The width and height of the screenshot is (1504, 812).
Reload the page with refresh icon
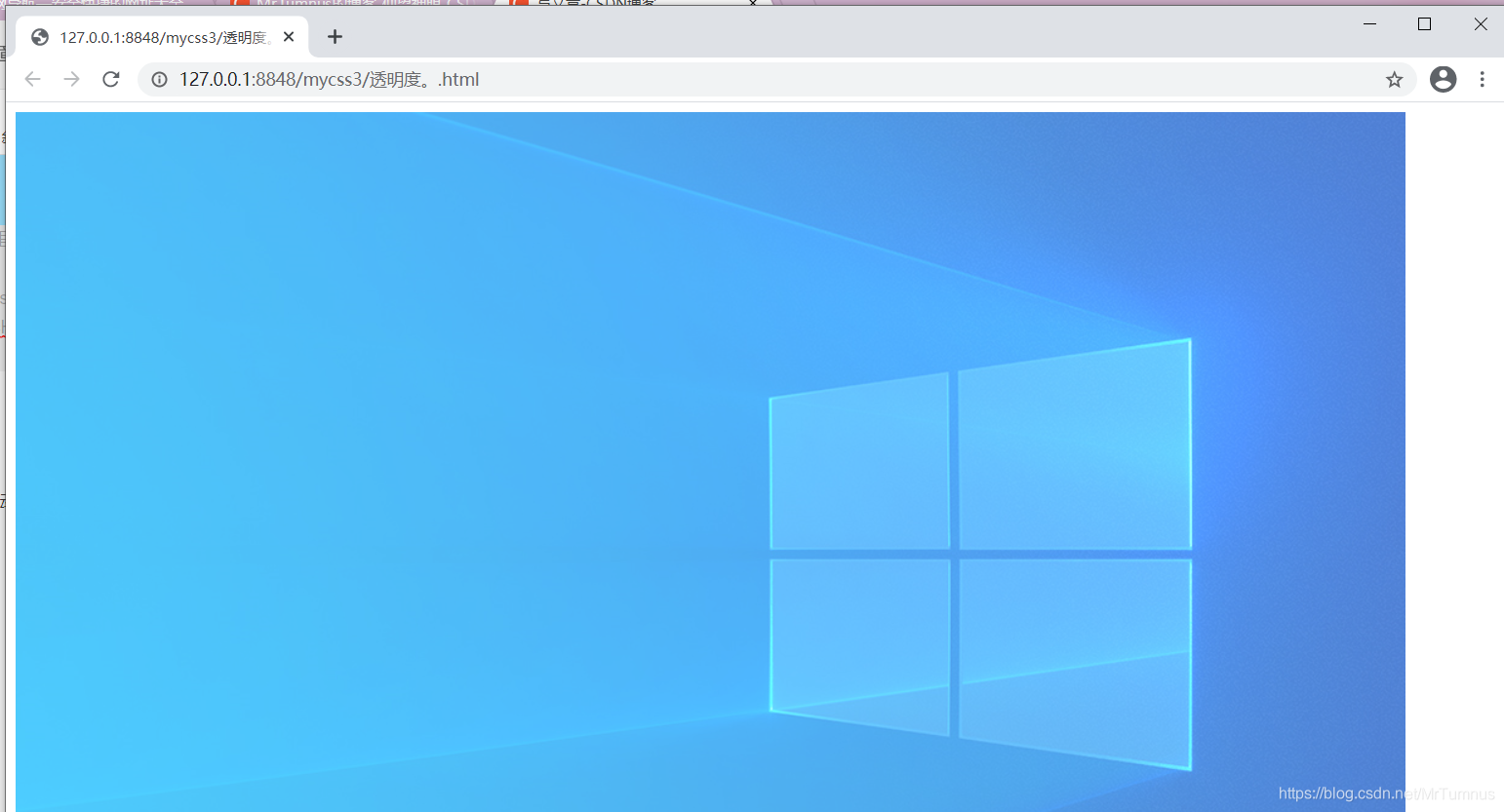(x=111, y=79)
